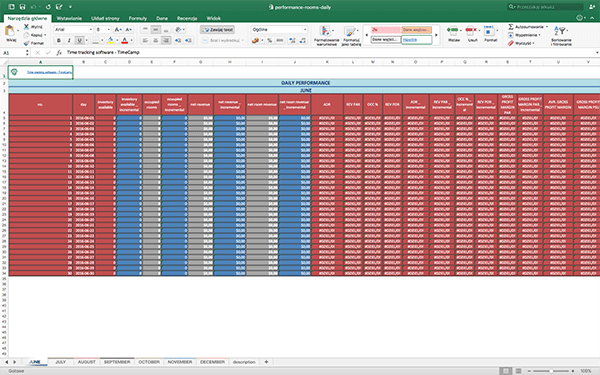Expand the font color arrow
The width and height of the screenshot is (600, 375).
point(131,41)
